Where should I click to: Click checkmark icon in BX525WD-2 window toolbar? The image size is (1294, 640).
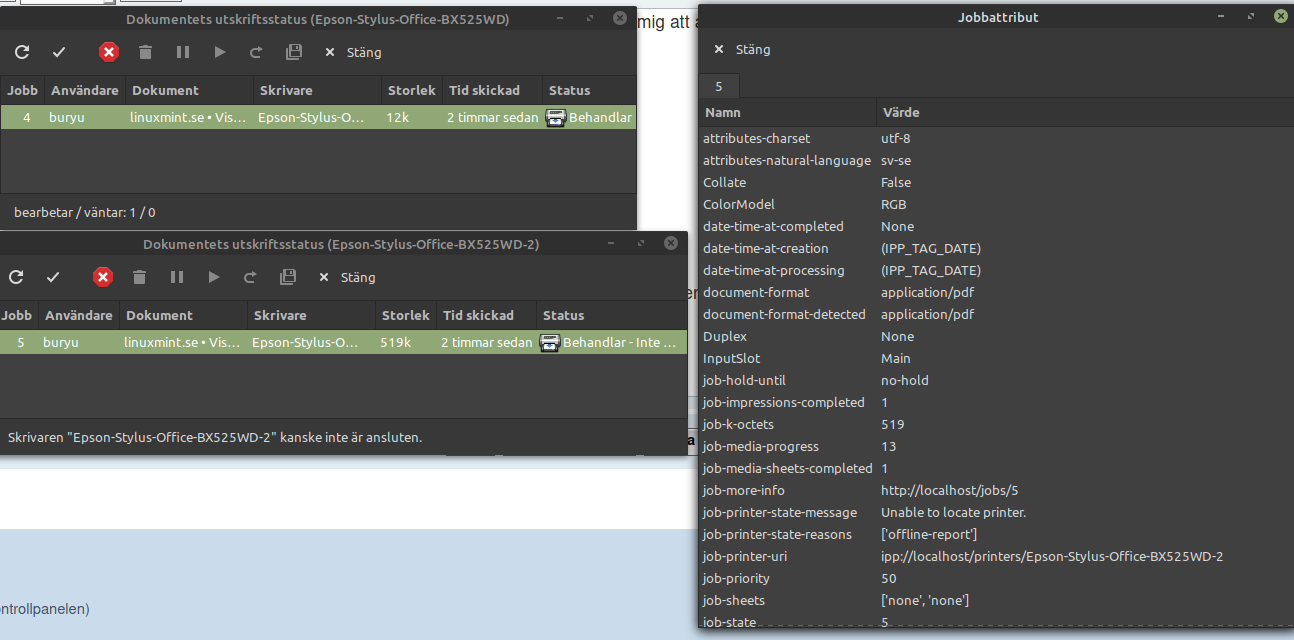pyautogui.click(x=53, y=277)
